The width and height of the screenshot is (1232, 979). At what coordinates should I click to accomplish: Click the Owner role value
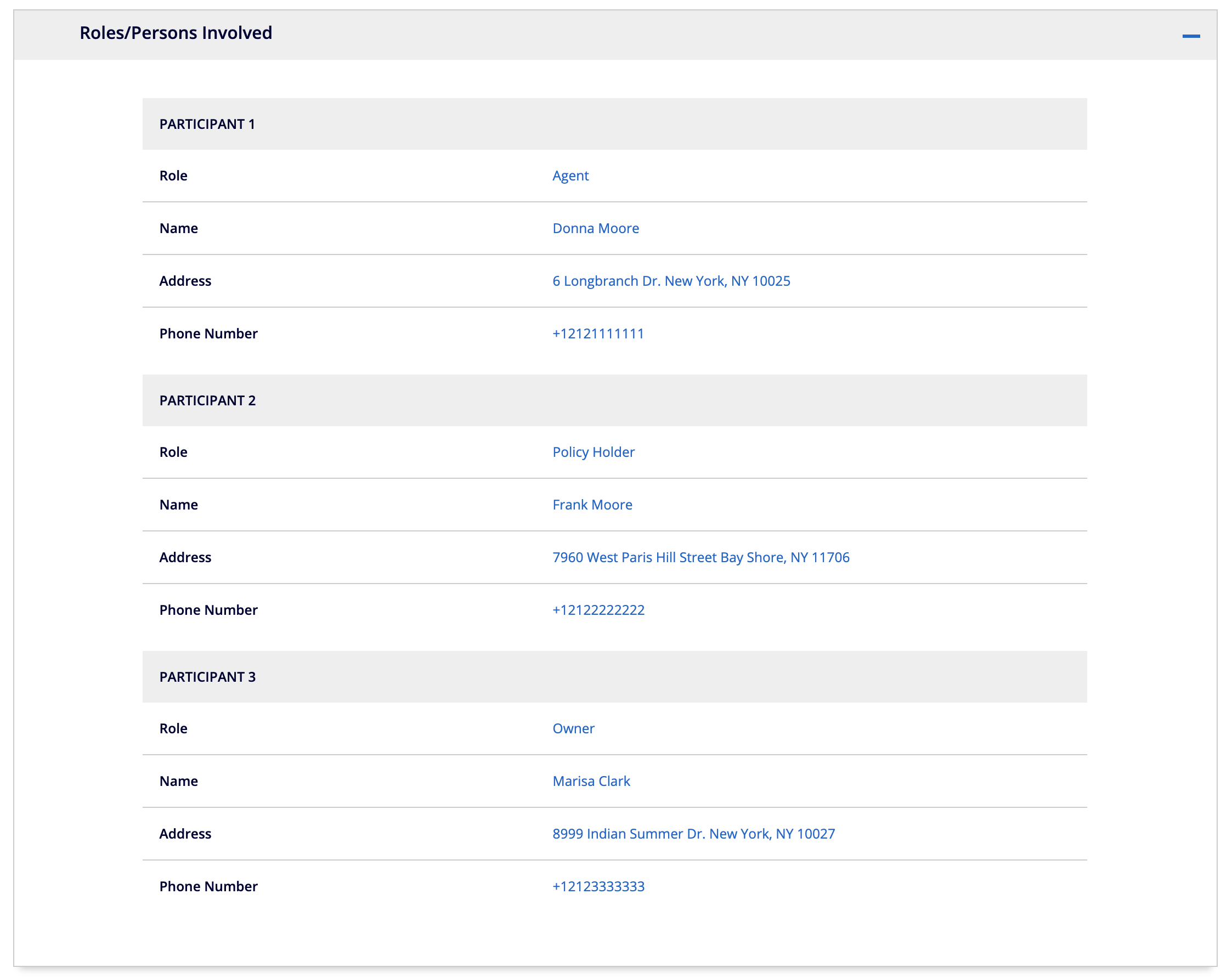(x=573, y=728)
